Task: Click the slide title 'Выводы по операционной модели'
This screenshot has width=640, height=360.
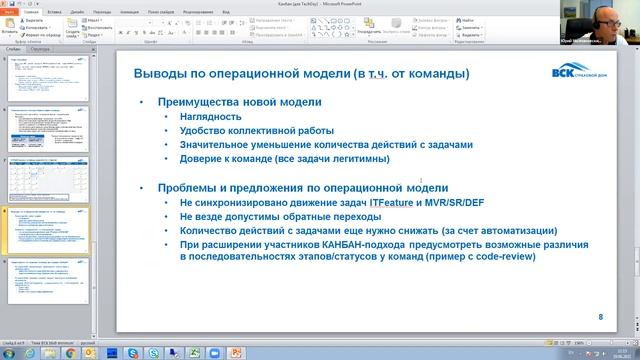Action: pos(242,73)
